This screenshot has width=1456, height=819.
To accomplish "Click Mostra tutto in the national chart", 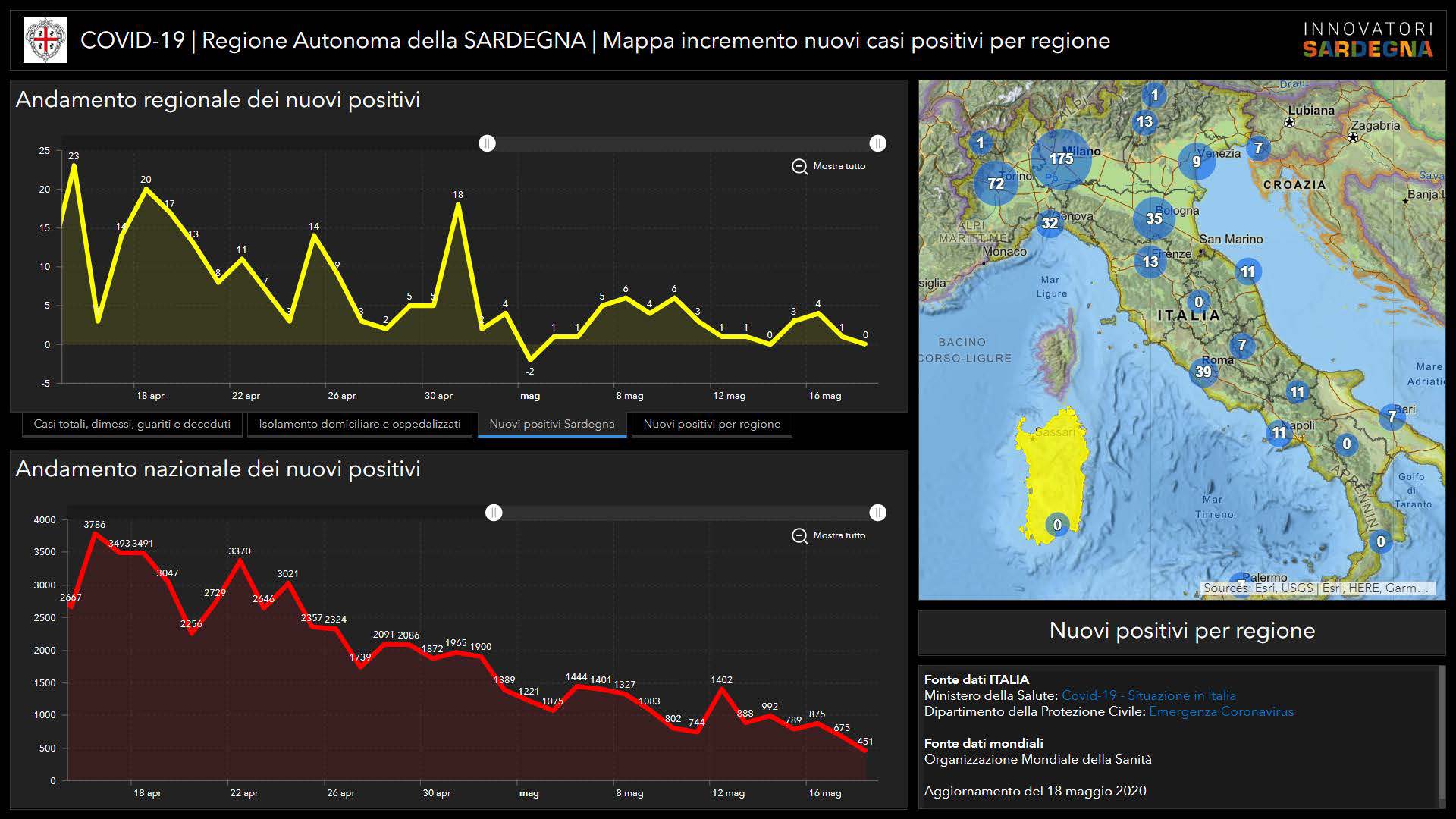I will (839, 535).
